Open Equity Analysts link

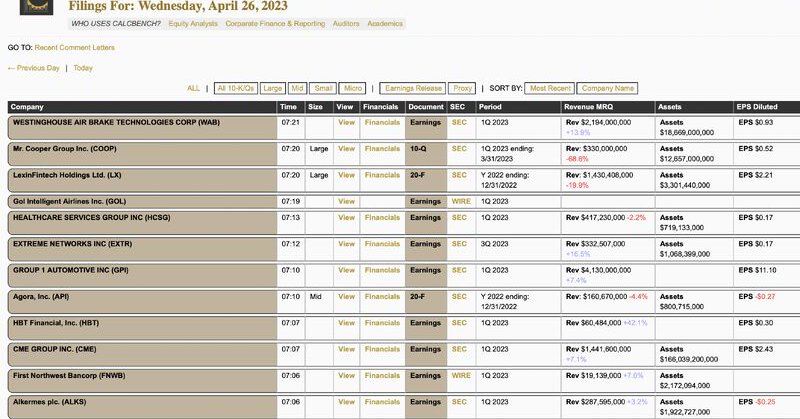pyautogui.click(x=193, y=23)
